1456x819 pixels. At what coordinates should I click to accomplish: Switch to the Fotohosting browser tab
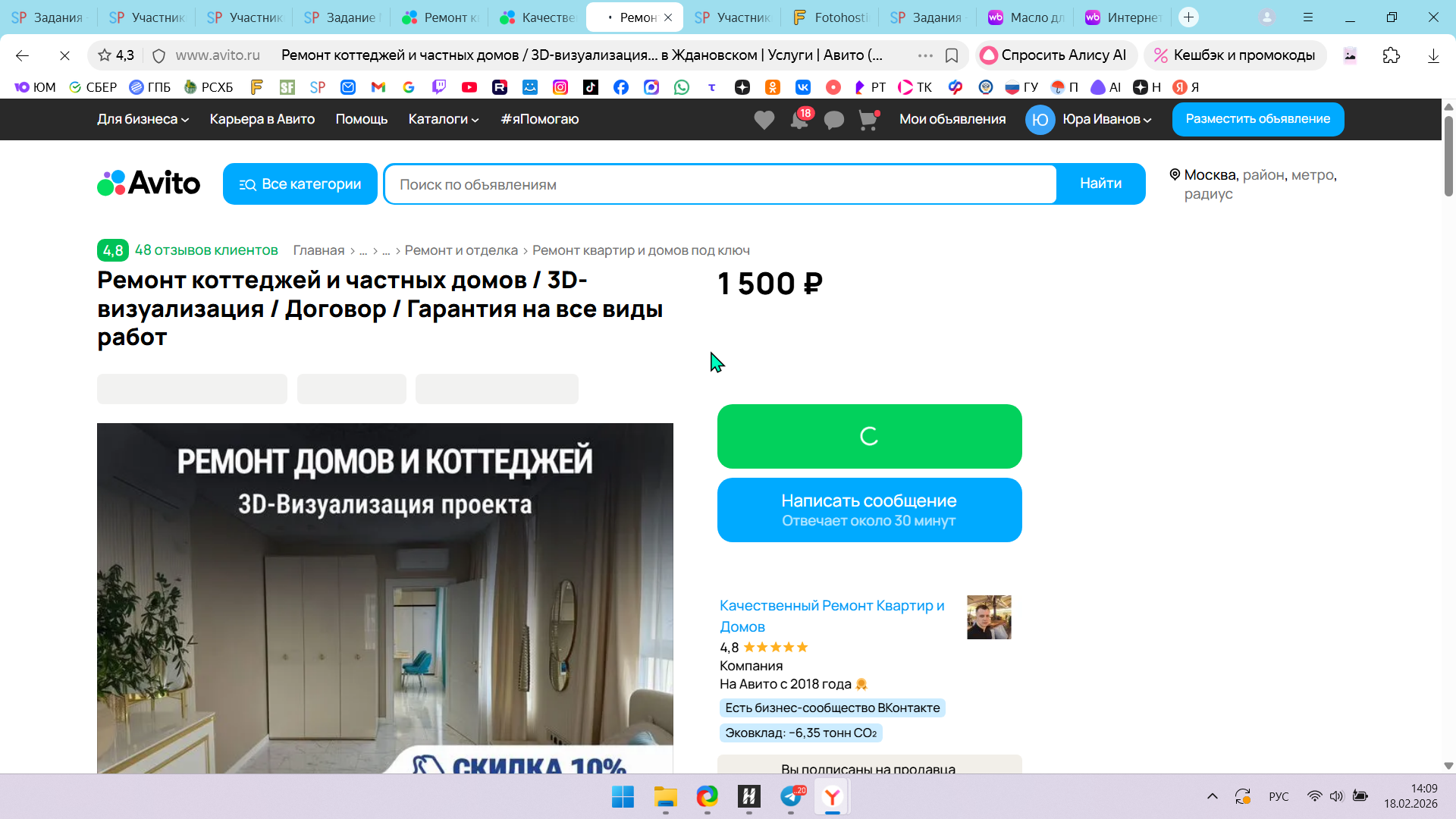coord(831,17)
